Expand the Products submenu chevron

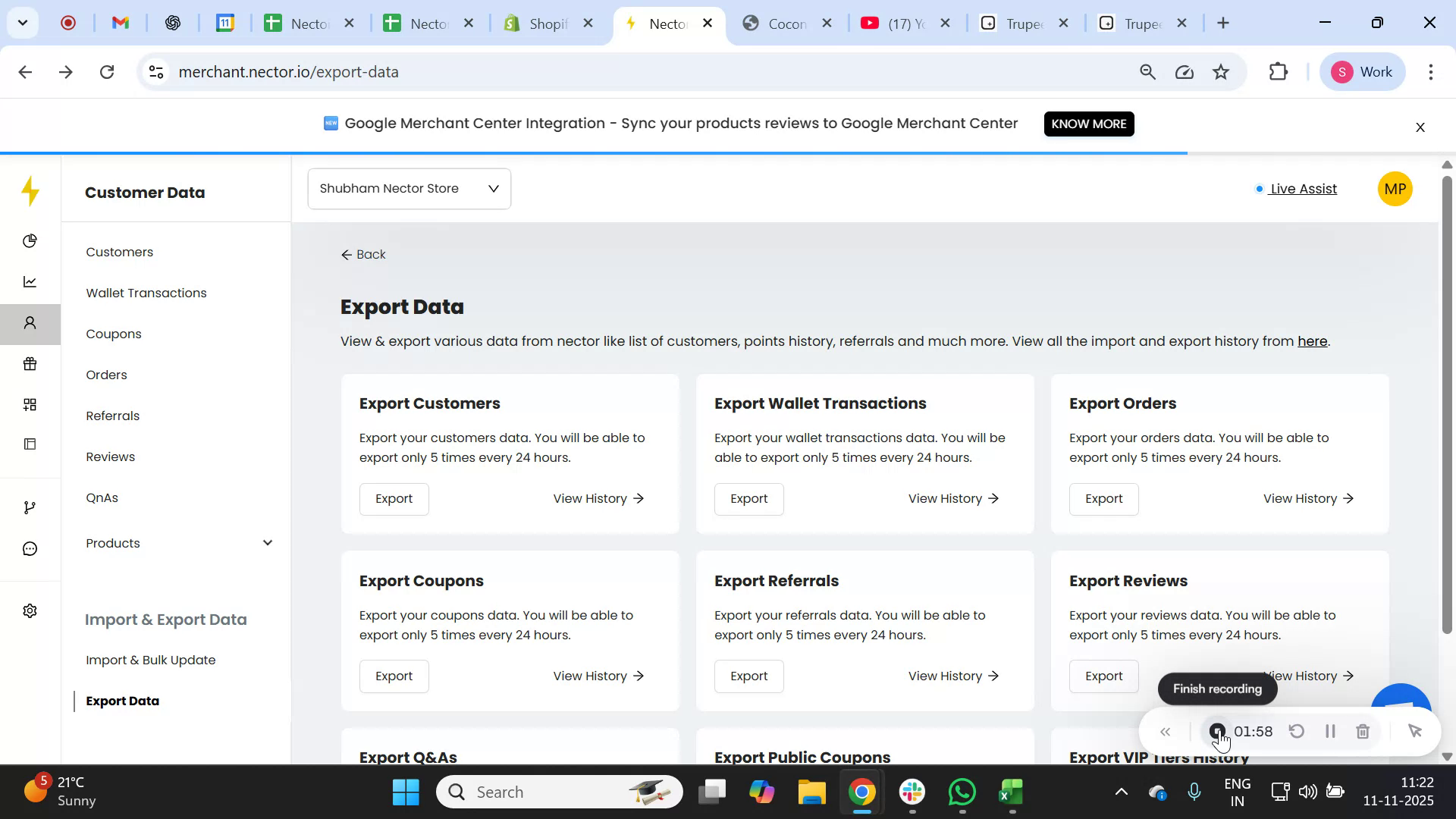268,543
